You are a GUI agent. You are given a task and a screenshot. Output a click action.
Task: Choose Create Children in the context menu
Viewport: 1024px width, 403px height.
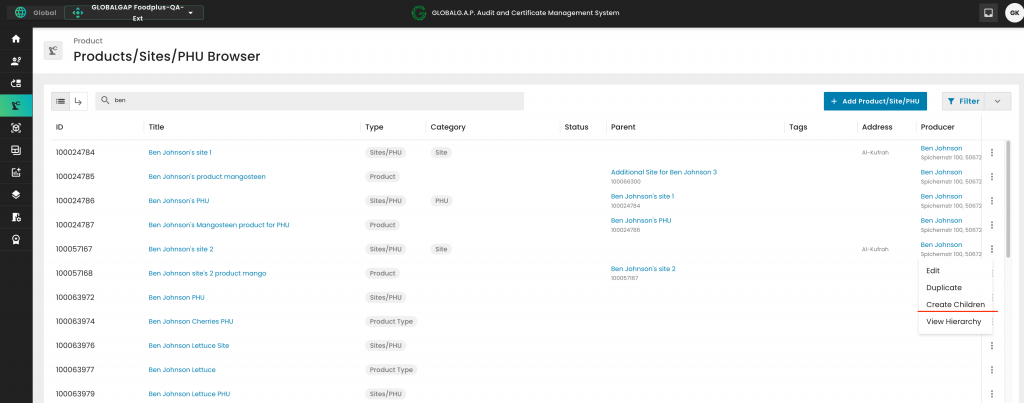pos(955,304)
